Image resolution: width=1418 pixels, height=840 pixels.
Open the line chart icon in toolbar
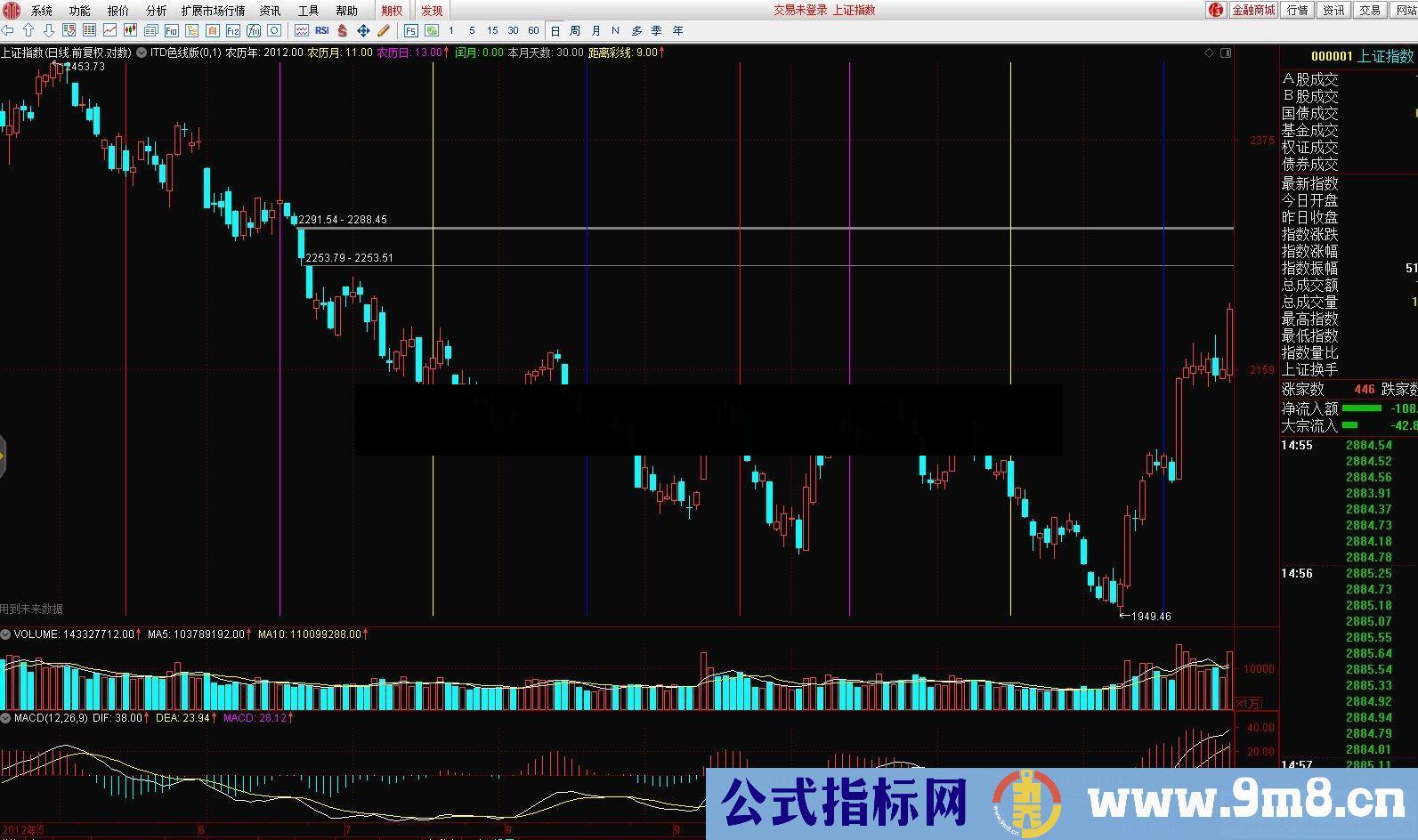pyautogui.click(x=109, y=30)
